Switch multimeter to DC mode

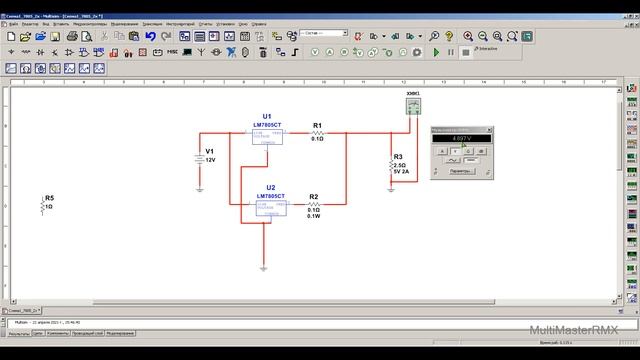tap(471, 160)
